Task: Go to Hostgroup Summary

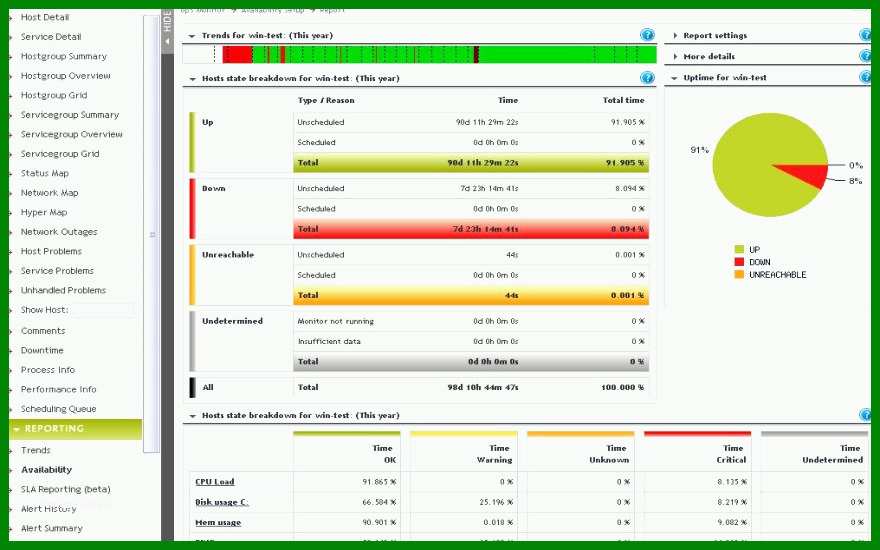Action: (63, 56)
